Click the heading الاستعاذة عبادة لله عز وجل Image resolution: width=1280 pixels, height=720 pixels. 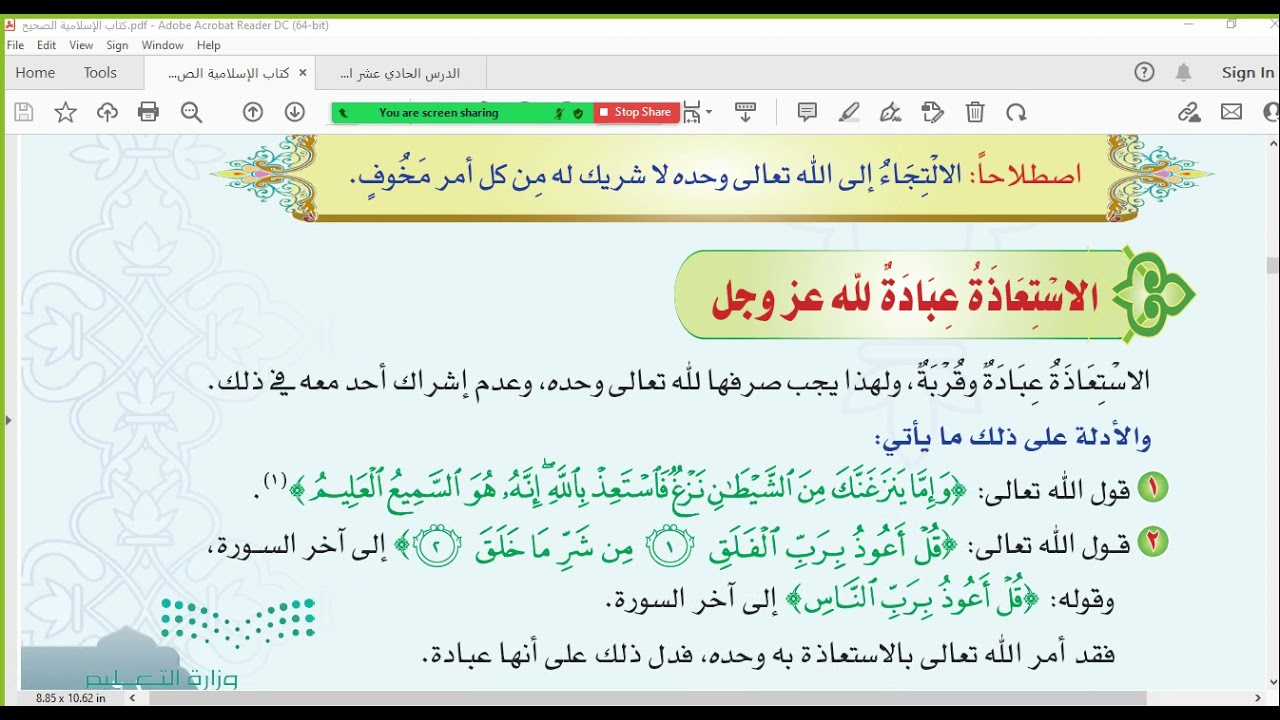[905, 296]
